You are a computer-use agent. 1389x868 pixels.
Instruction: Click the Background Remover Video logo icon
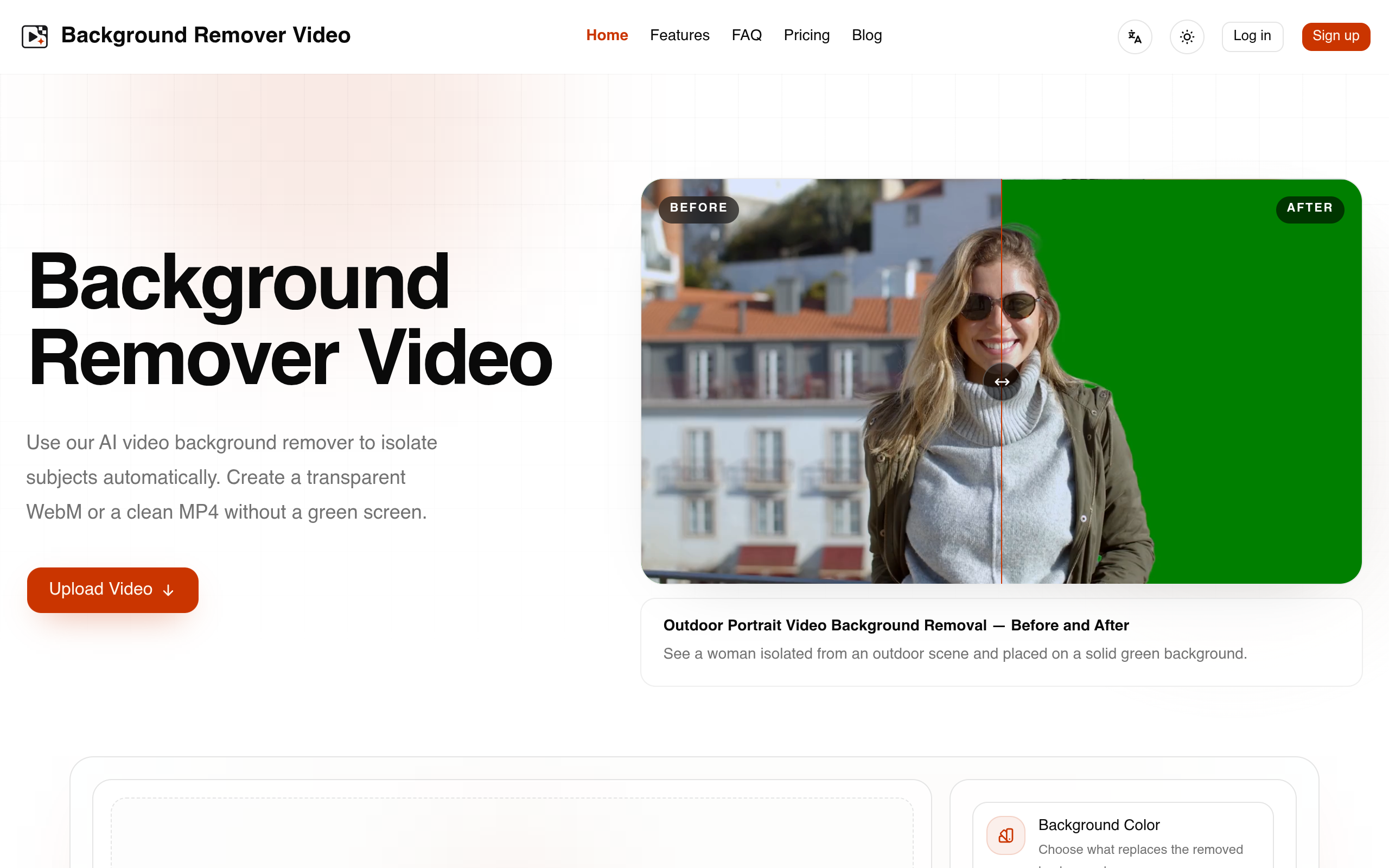coord(34,36)
